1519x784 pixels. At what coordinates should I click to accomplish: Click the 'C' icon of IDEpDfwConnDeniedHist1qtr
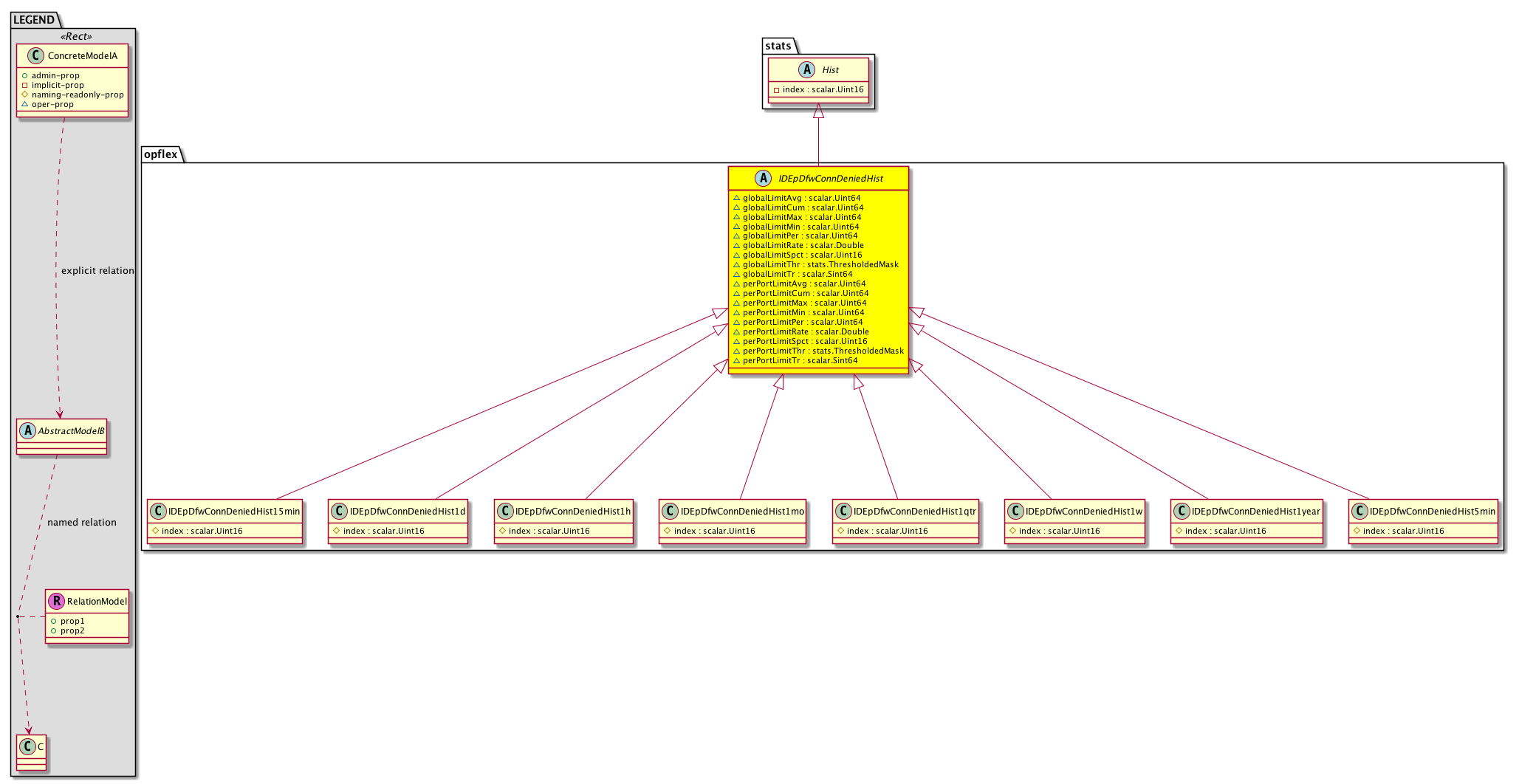pyautogui.click(x=843, y=512)
